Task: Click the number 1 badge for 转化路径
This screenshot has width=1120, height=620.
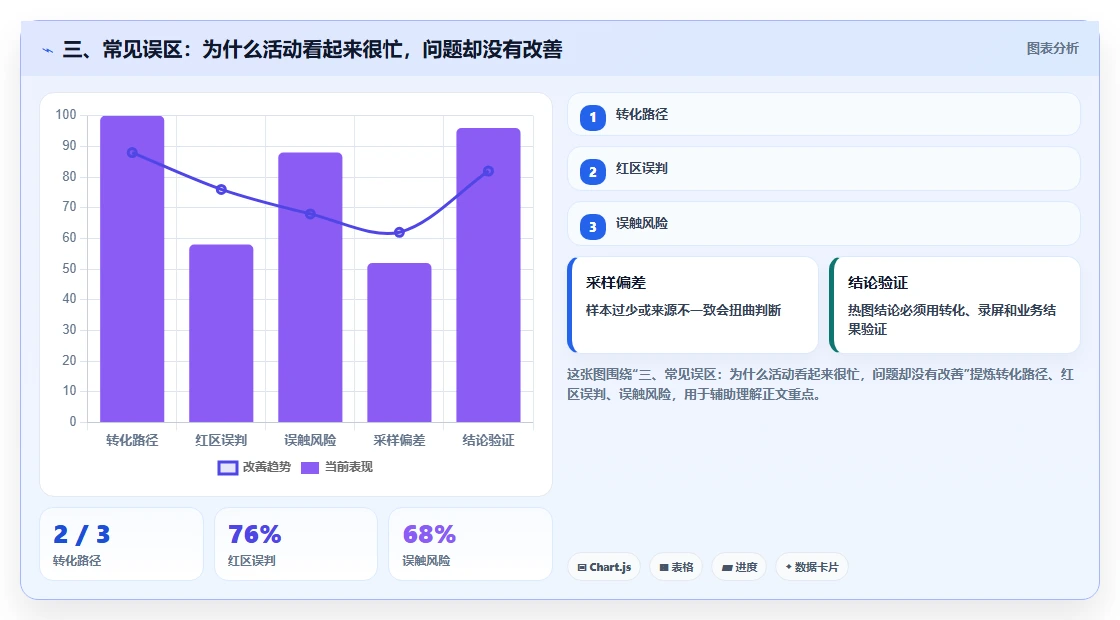Action: [x=592, y=118]
